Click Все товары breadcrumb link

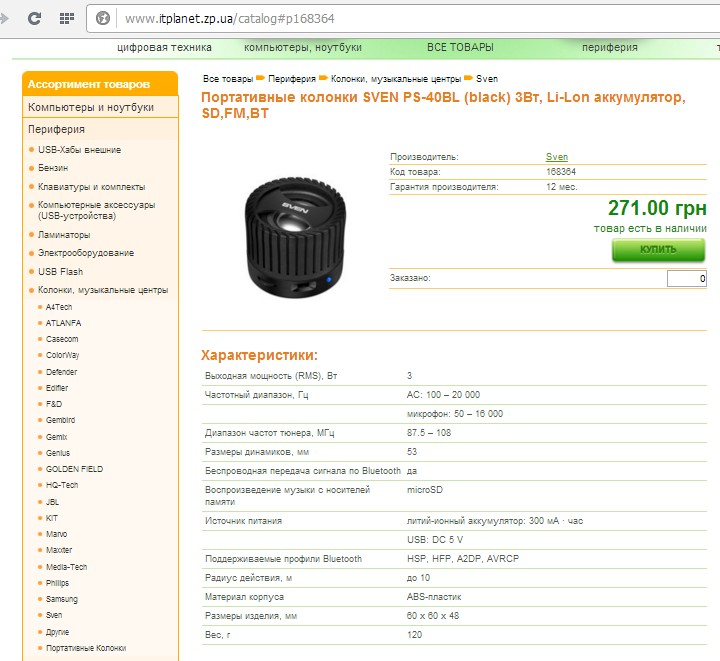(227, 78)
